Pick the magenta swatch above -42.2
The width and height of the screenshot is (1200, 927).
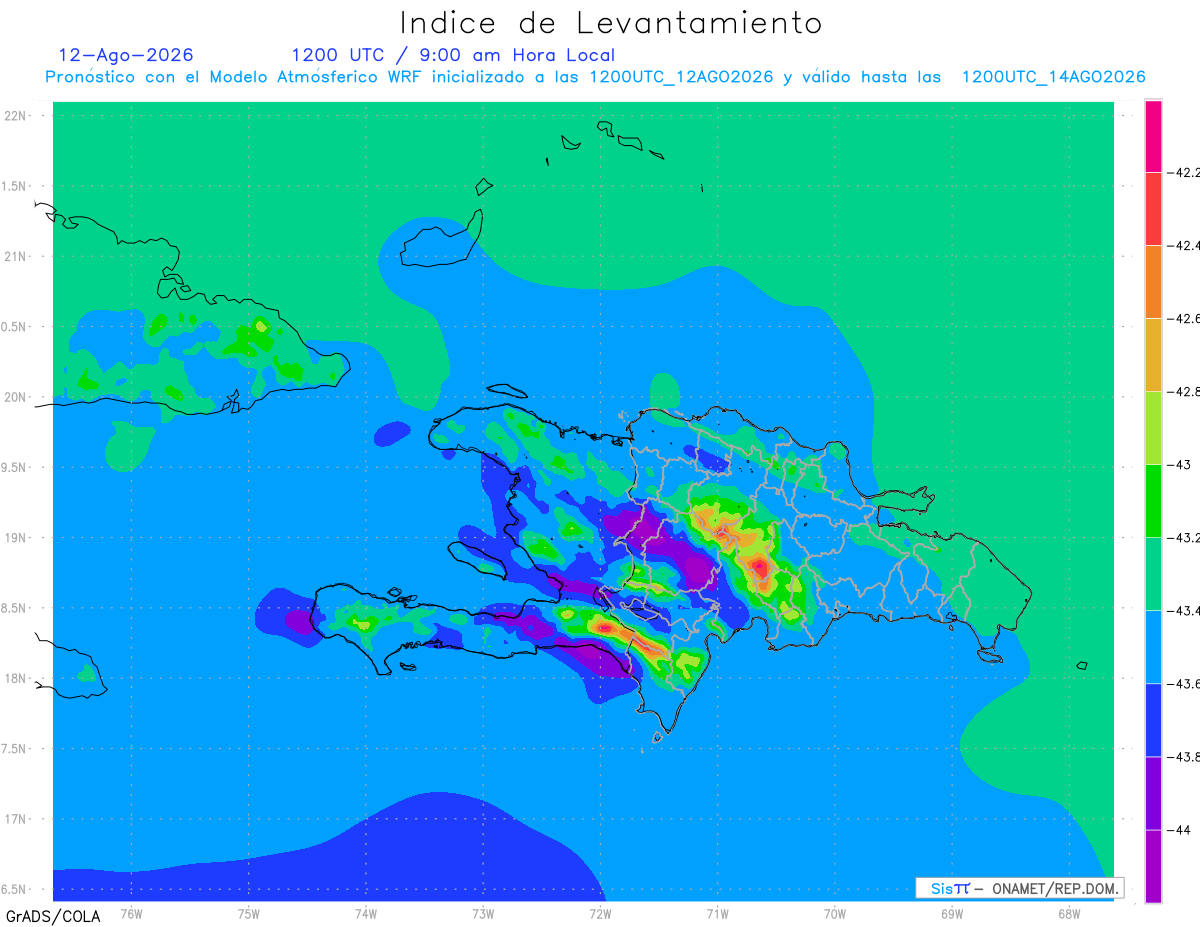coord(1153,136)
